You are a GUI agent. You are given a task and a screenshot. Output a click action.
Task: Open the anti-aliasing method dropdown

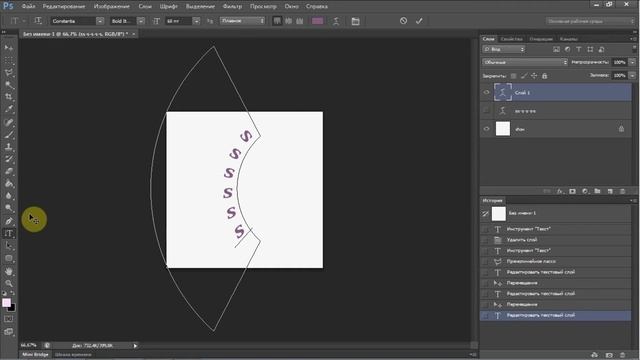pyautogui.click(x=242, y=21)
